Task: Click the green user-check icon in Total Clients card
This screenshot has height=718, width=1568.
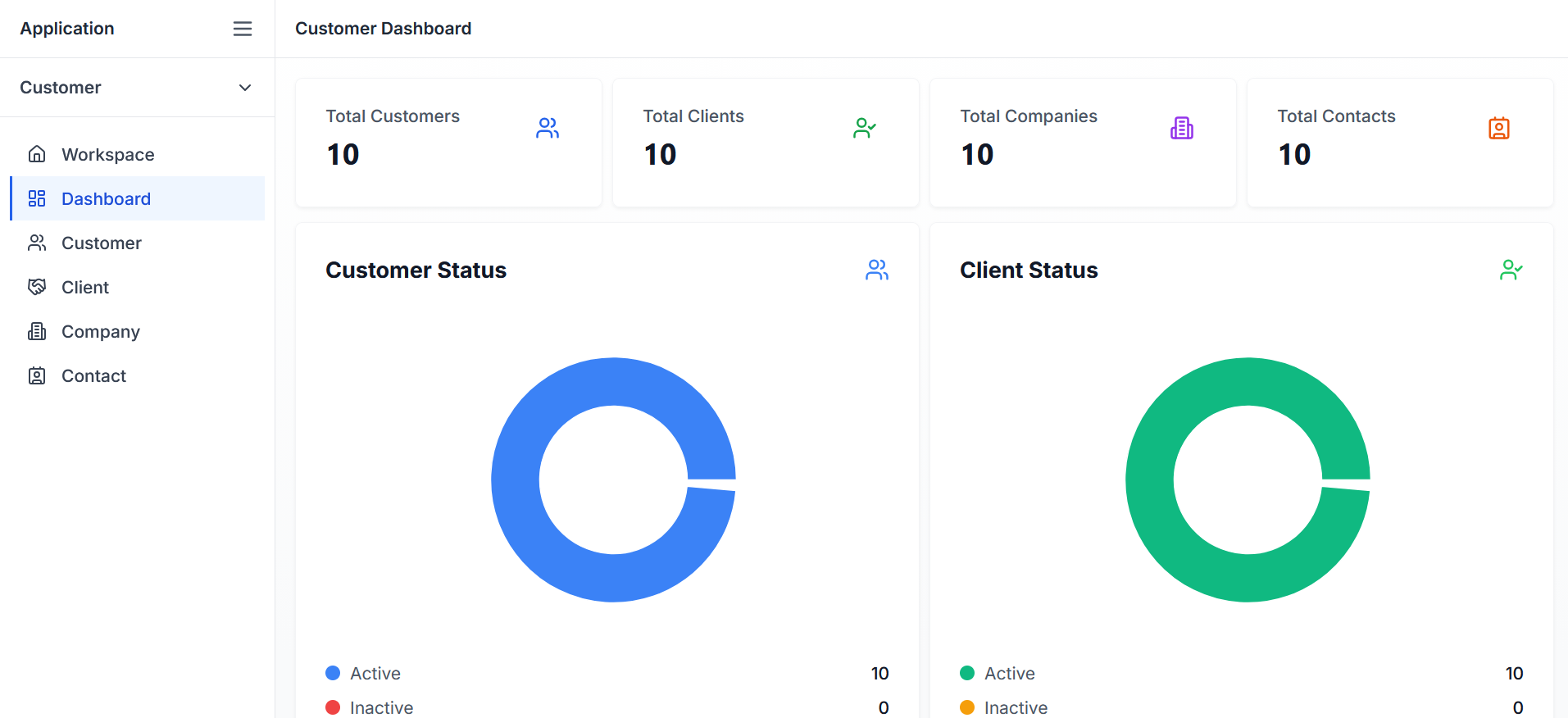Action: click(x=865, y=128)
